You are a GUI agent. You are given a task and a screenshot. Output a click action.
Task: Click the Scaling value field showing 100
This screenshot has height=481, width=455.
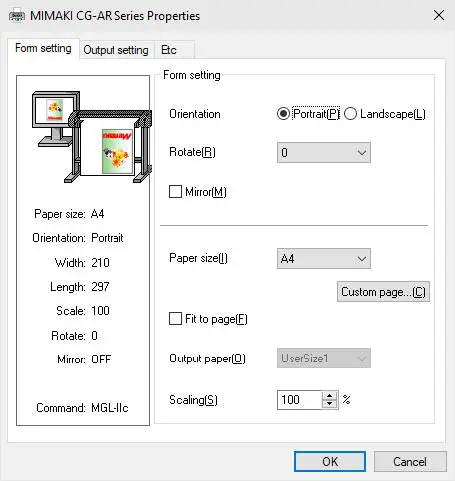pyautogui.click(x=299, y=400)
